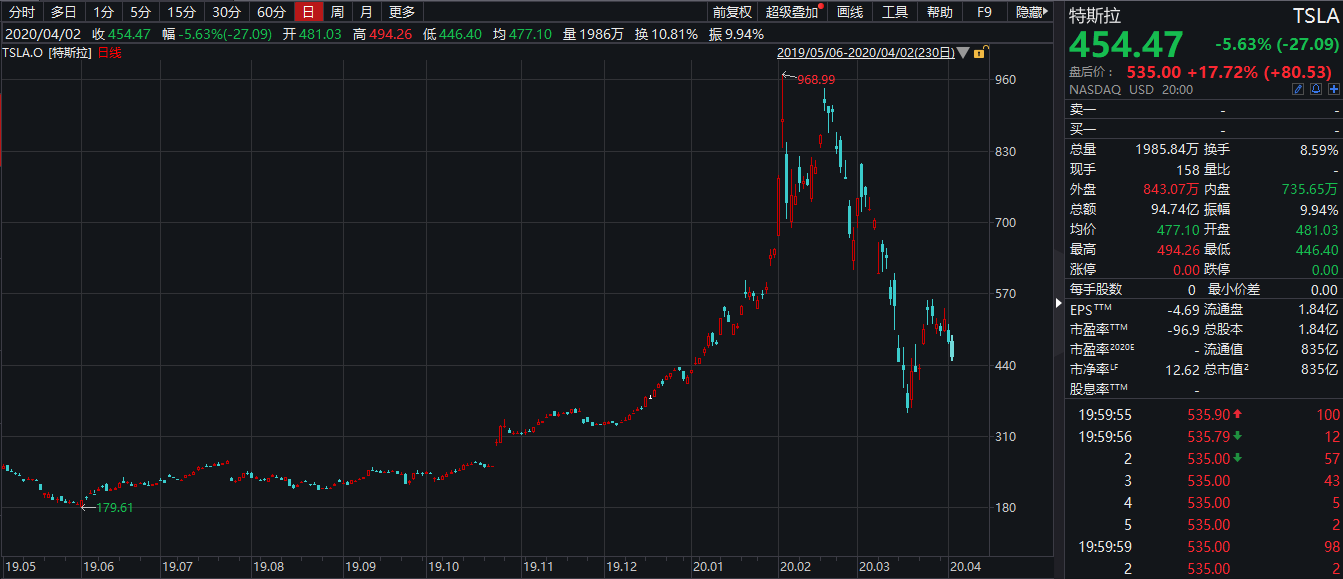Open the 工具 tools menu
Viewport: 1343px width, 579px height.
click(x=896, y=12)
